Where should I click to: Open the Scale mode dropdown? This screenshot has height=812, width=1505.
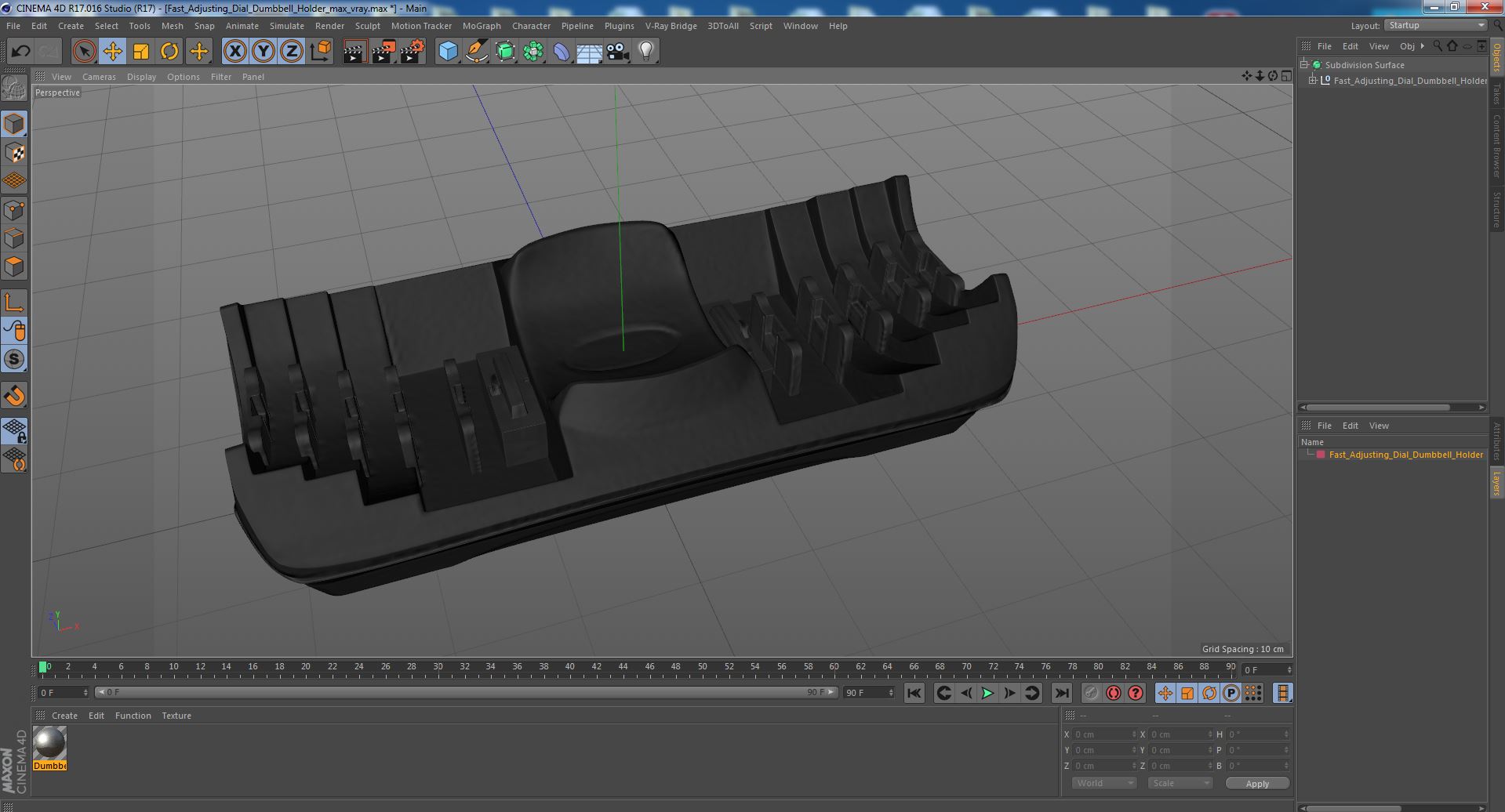[x=1180, y=783]
